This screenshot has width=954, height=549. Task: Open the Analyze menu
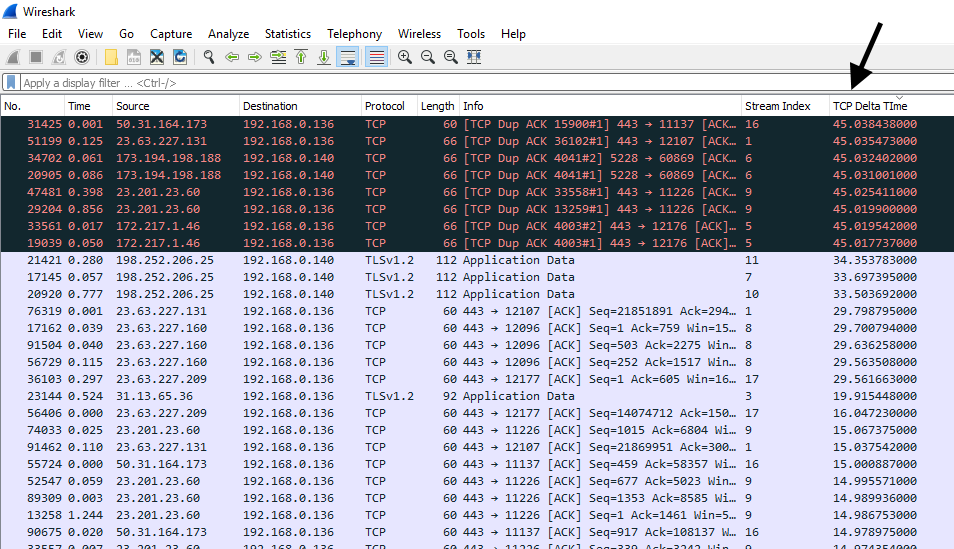coord(228,34)
